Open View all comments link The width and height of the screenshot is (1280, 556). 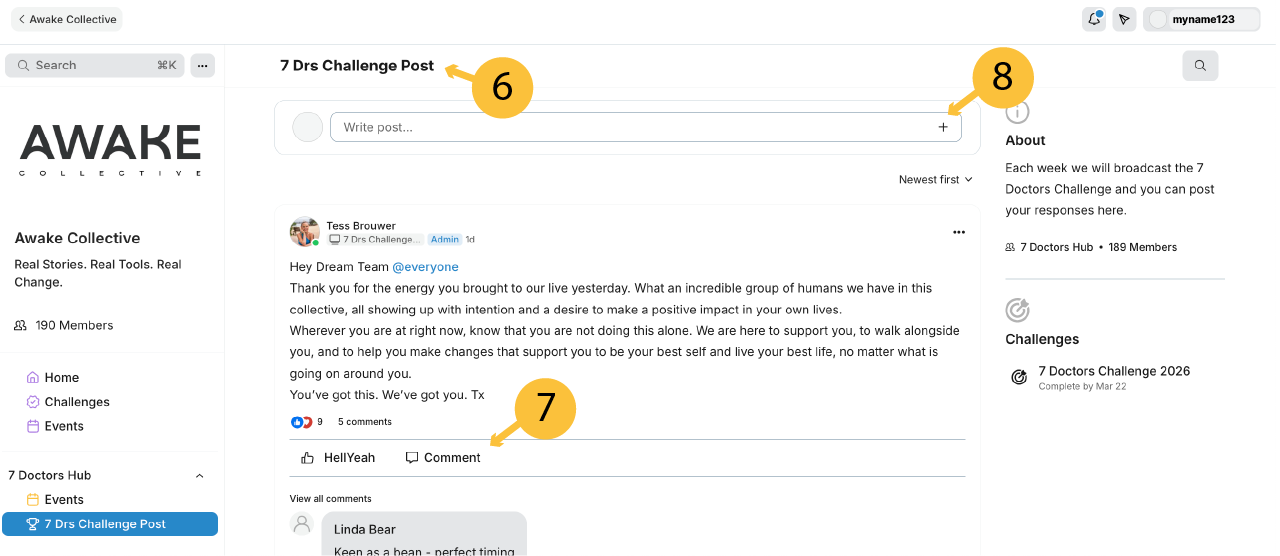(330, 499)
